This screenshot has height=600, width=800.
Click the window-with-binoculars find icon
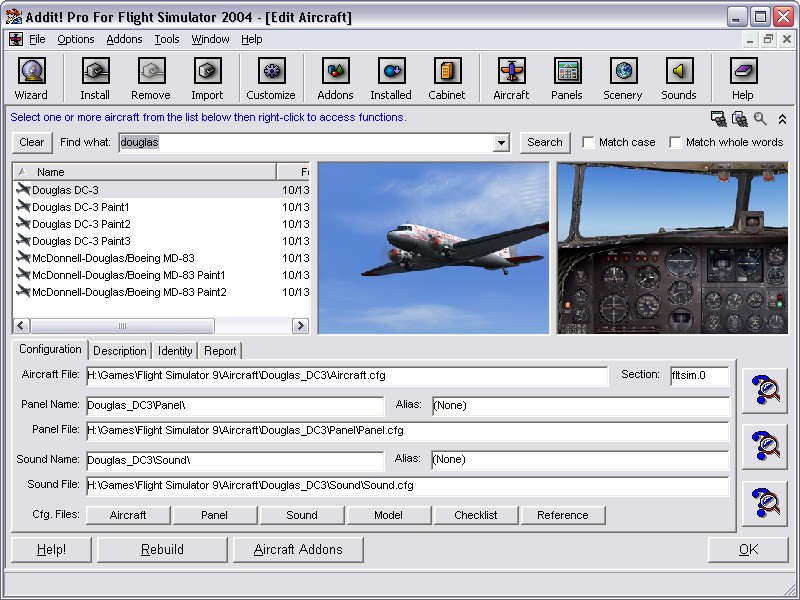pyautogui.click(x=718, y=119)
